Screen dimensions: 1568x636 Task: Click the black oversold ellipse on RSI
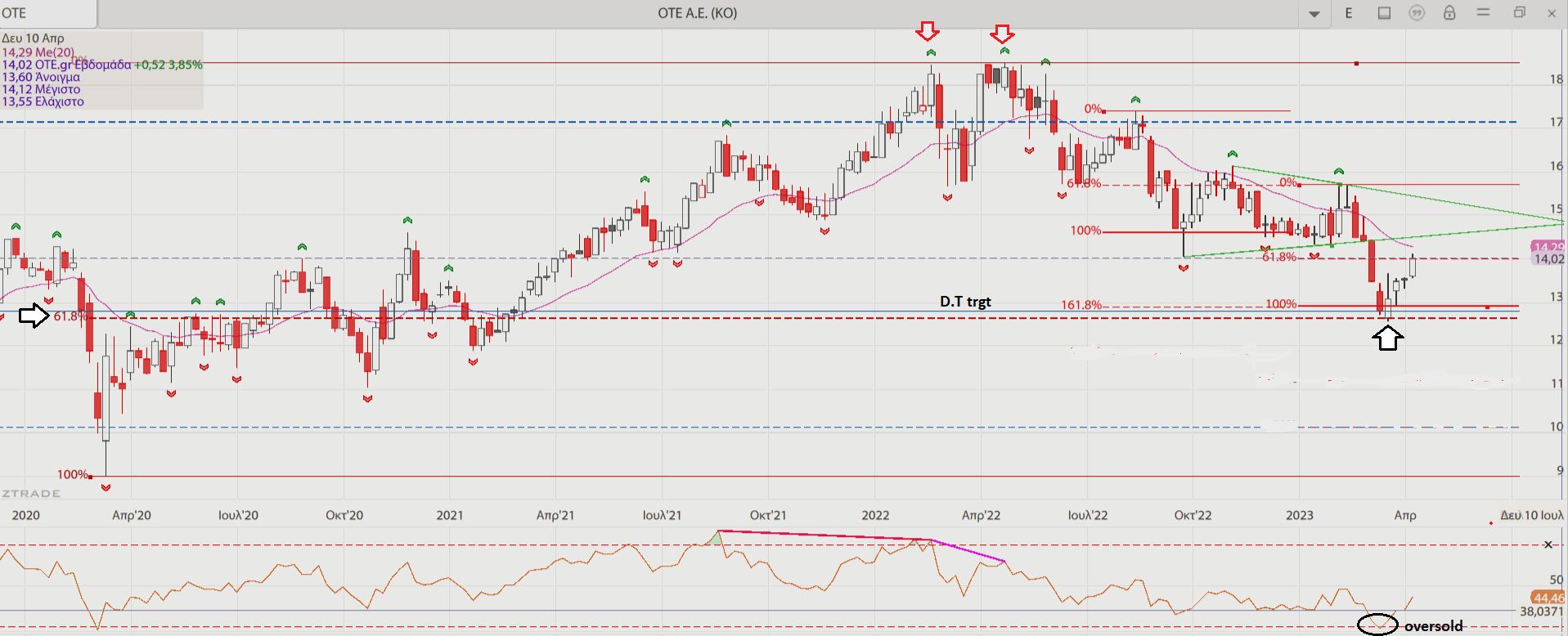[x=1377, y=624]
